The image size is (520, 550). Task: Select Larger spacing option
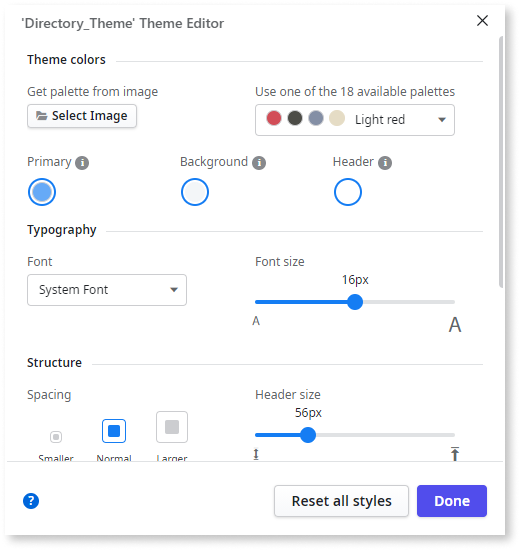click(172, 427)
